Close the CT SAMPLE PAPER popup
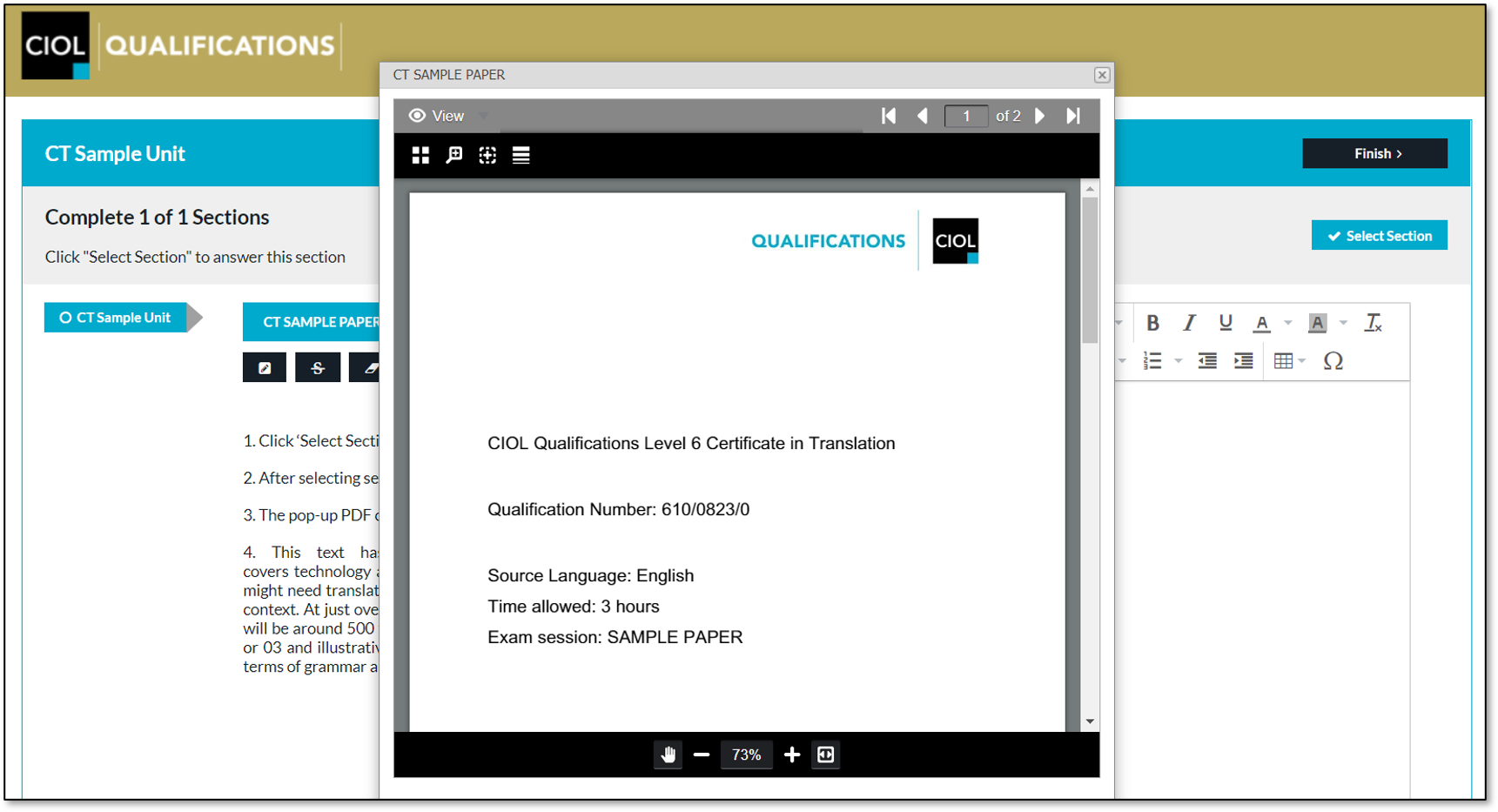Screen dimensions: 1498x812 pos(1102,75)
